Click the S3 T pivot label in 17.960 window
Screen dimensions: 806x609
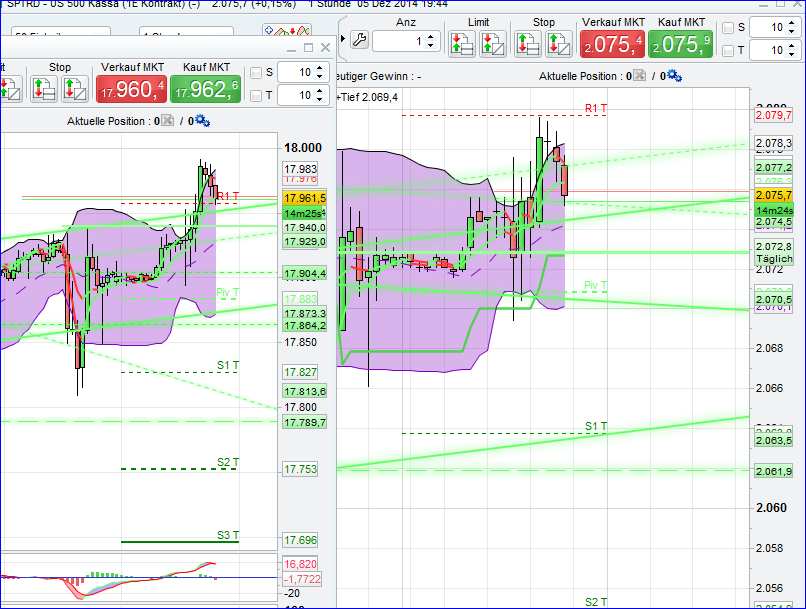tap(228, 535)
